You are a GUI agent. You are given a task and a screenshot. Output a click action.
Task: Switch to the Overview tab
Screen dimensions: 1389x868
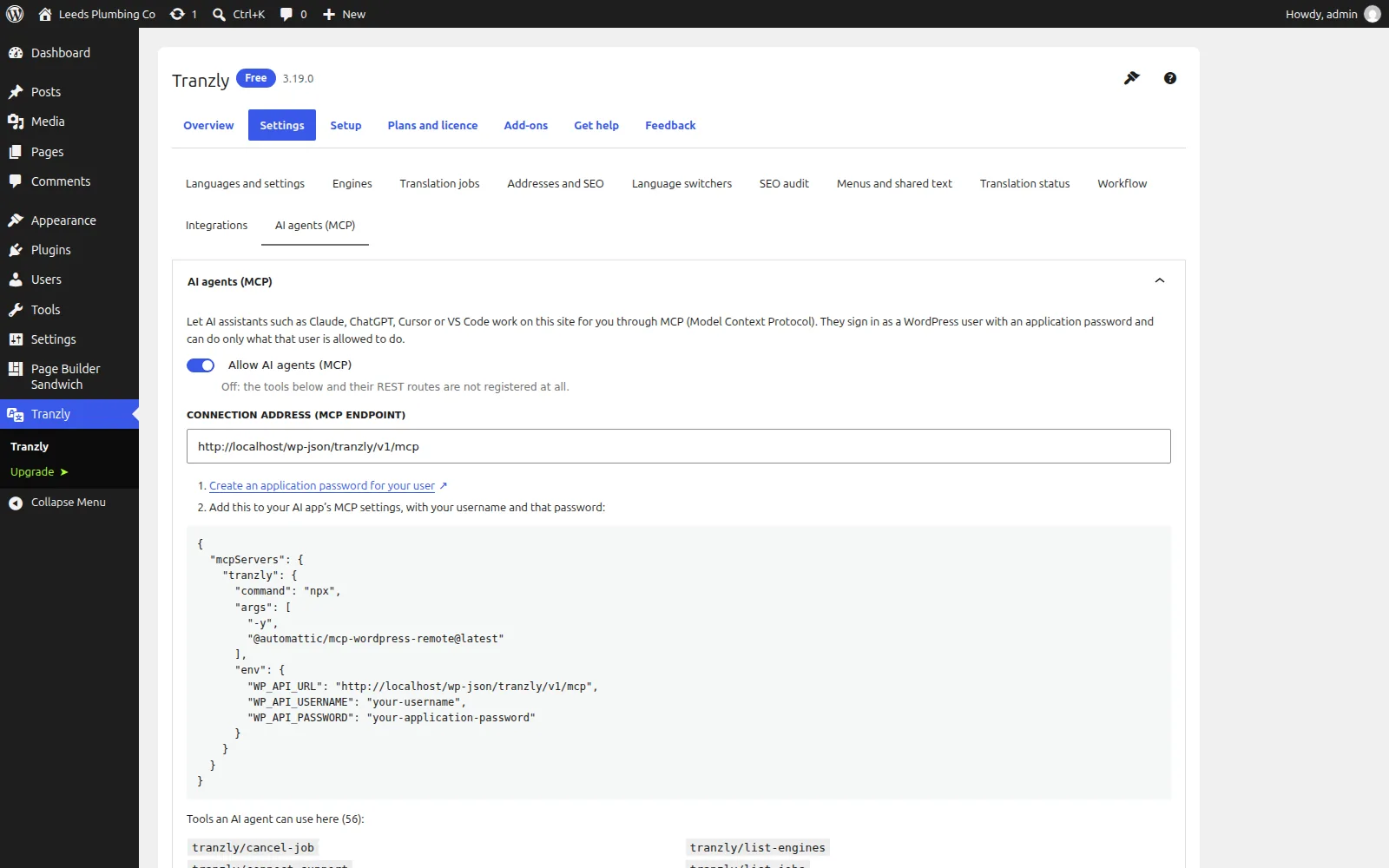pyautogui.click(x=208, y=125)
